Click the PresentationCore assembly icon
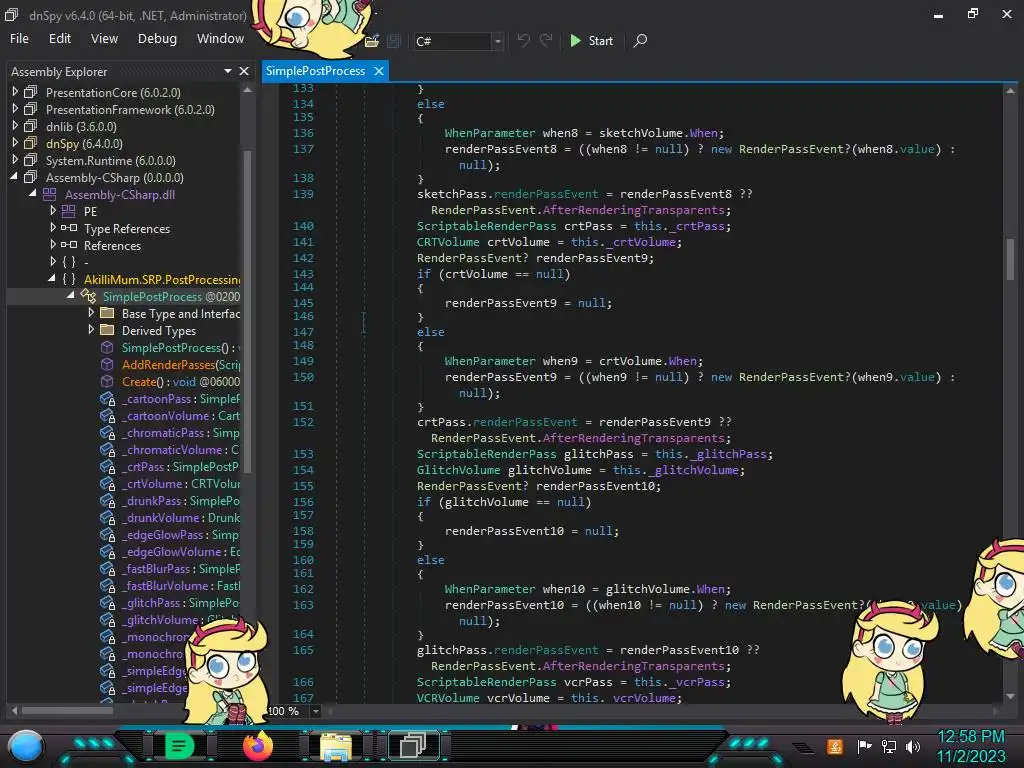 31,92
